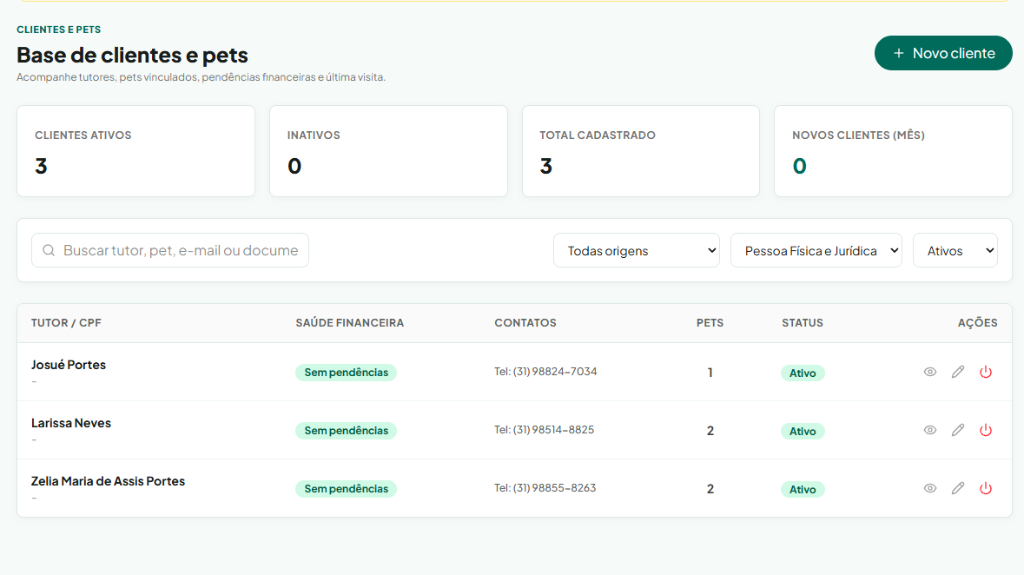View details of Josué Portes (eye icon)
Screen dimensions: 1024x575
point(930,372)
